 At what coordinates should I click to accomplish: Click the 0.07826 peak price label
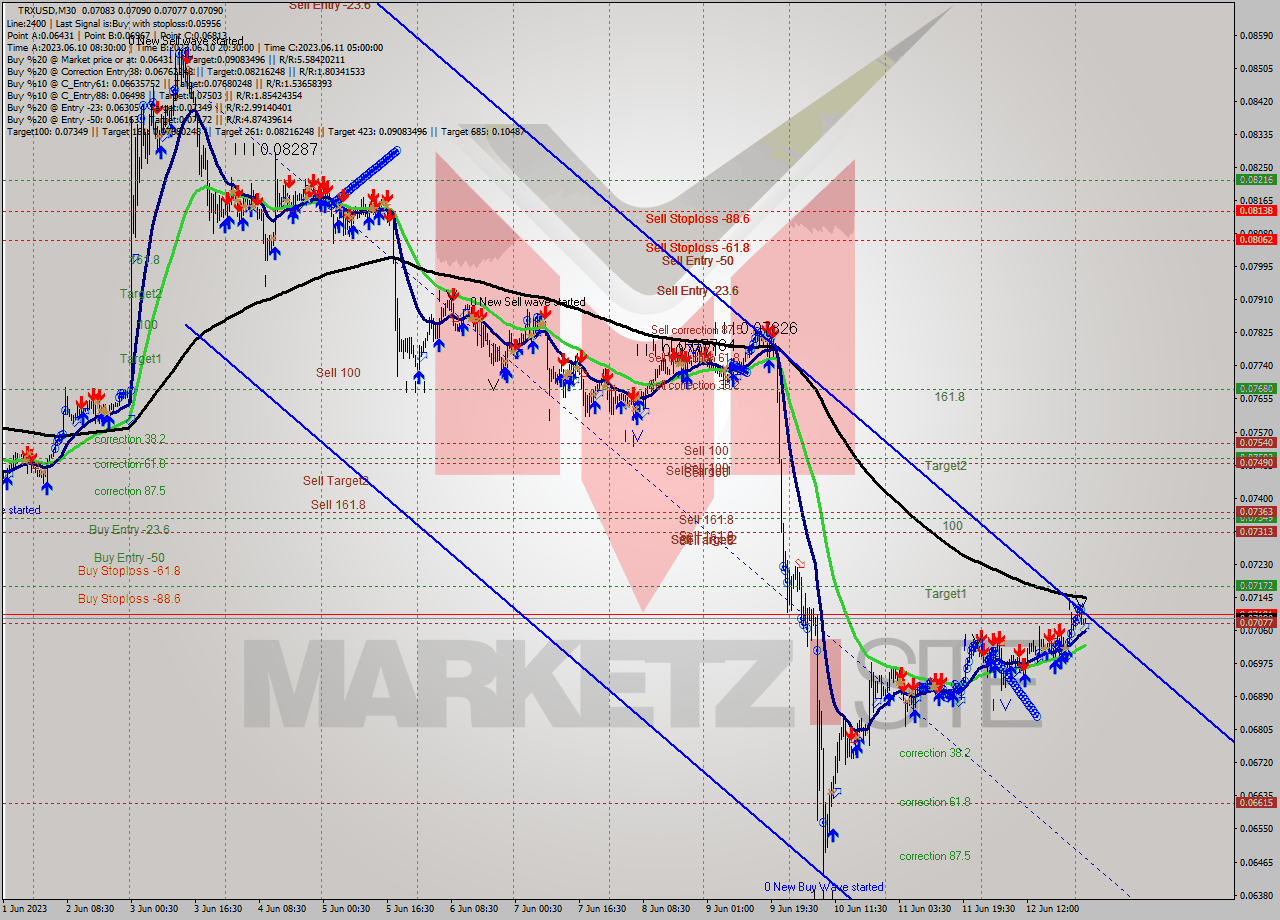(x=768, y=328)
